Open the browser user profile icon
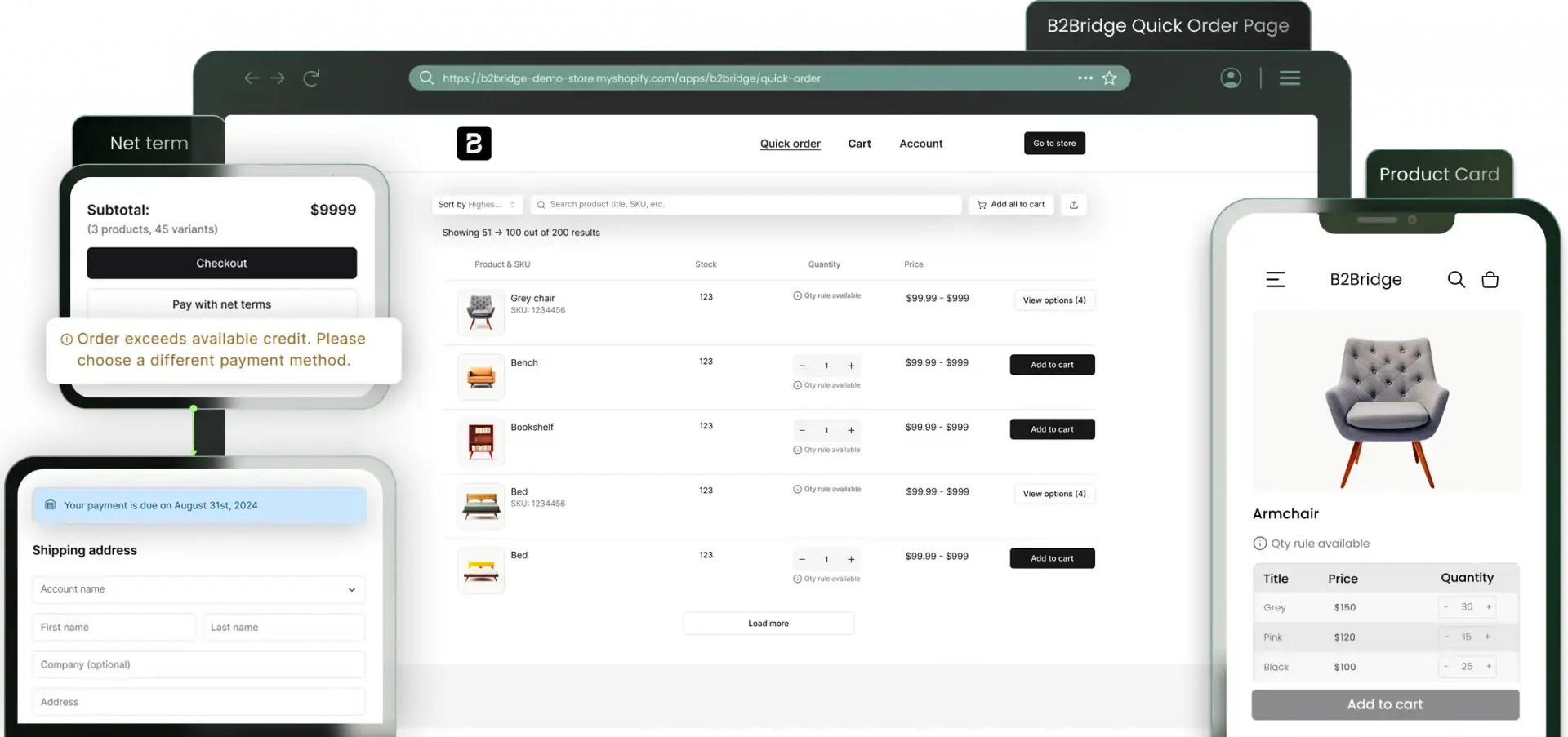Viewport: 1568px width, 737px height. [x=1231, y=78]
